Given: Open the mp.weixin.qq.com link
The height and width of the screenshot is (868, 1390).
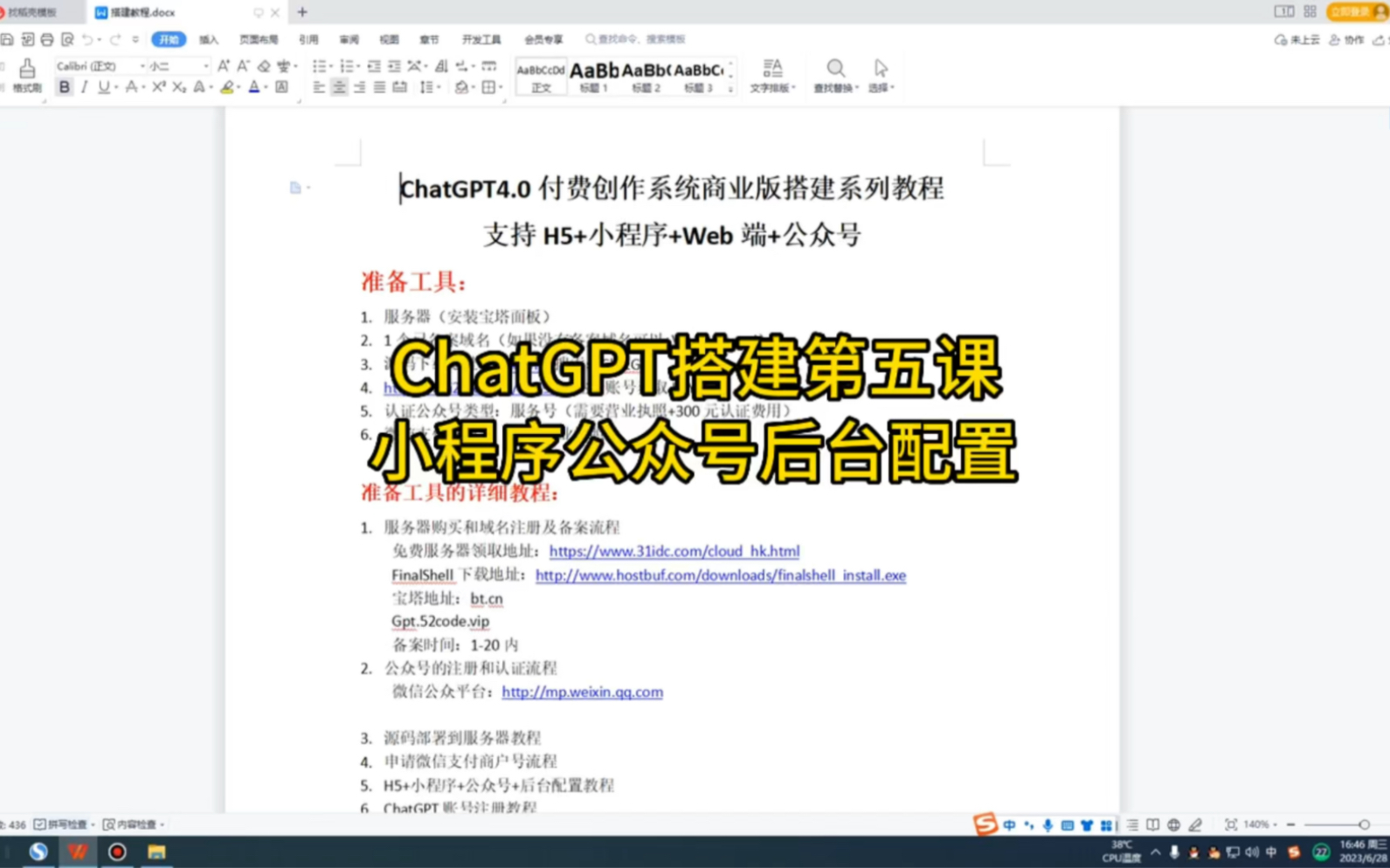Looking at the screenshot, I should (x=582, y=692).
